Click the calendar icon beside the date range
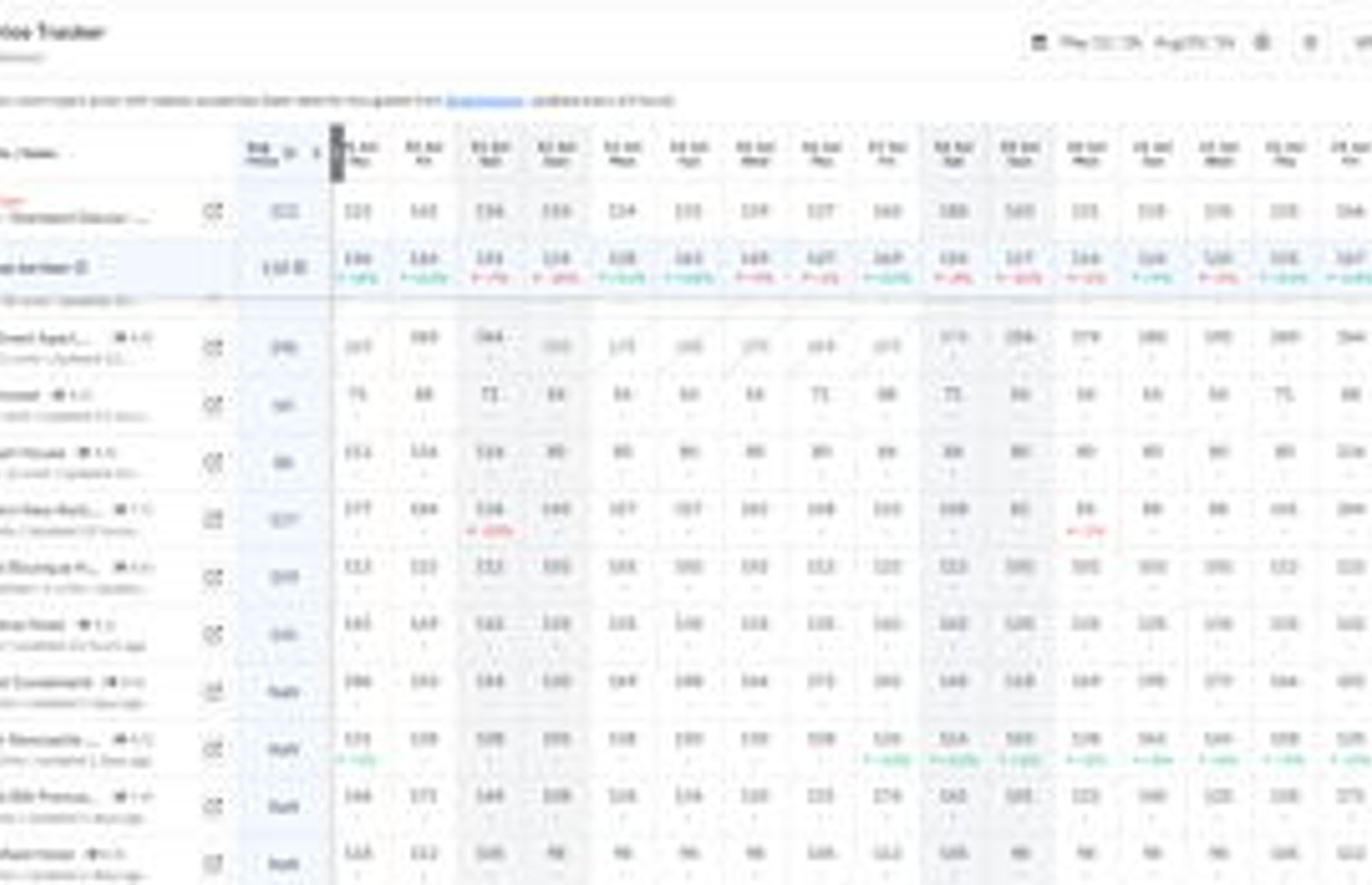The image size is (1372, 885). click(1039, 42)
